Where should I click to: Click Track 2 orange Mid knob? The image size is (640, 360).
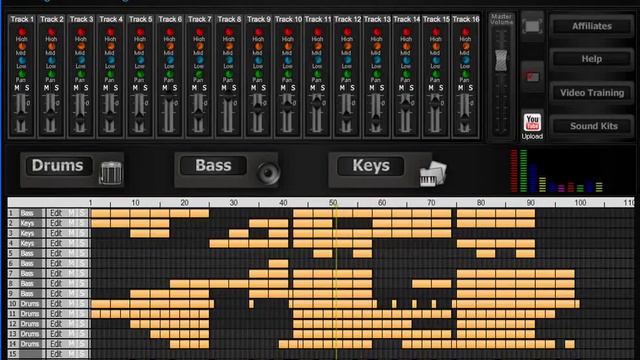click(51, 46)
